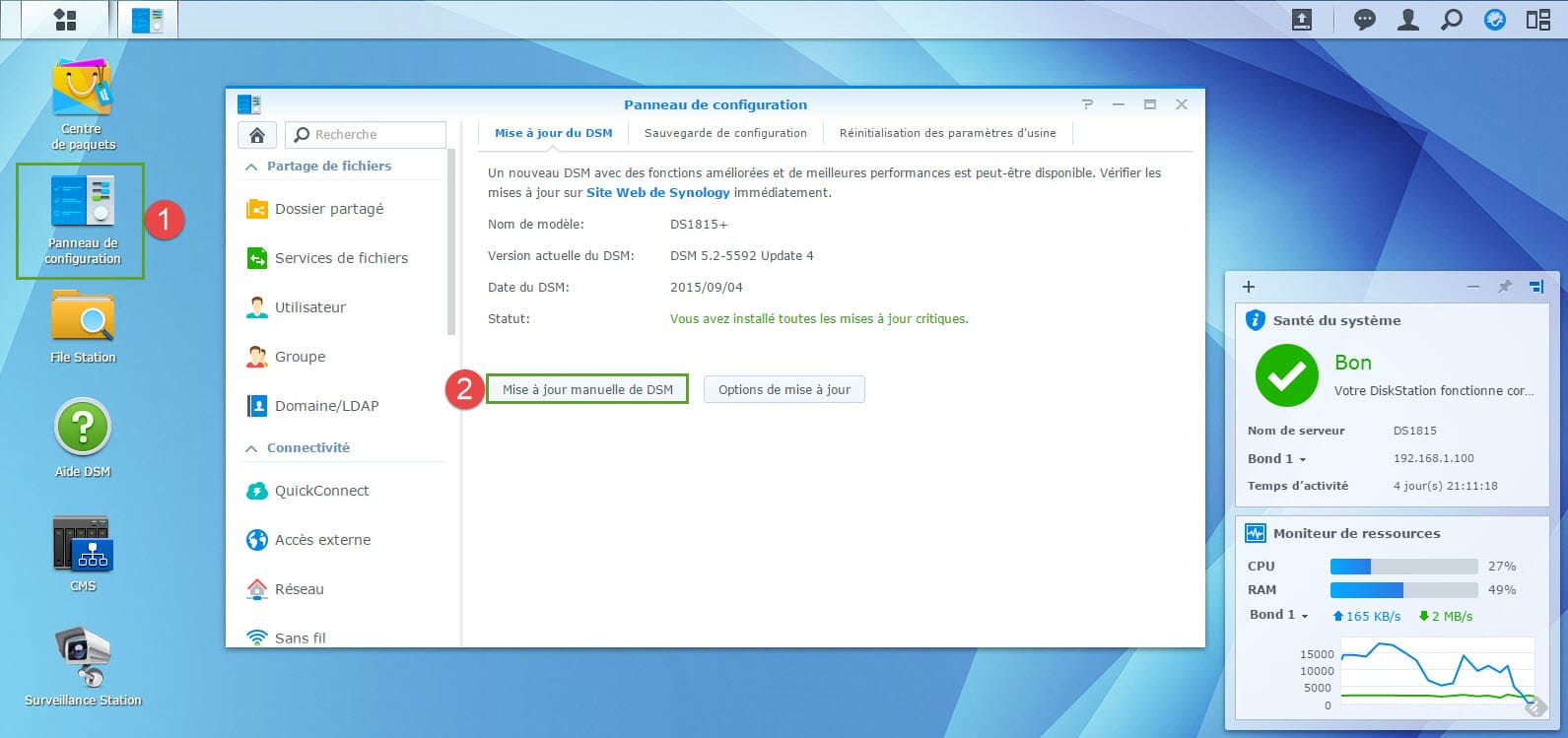The image size is (1568, 738).
Task: Click the sidebar vertical scrollbar
Action: tap(451, 241)
